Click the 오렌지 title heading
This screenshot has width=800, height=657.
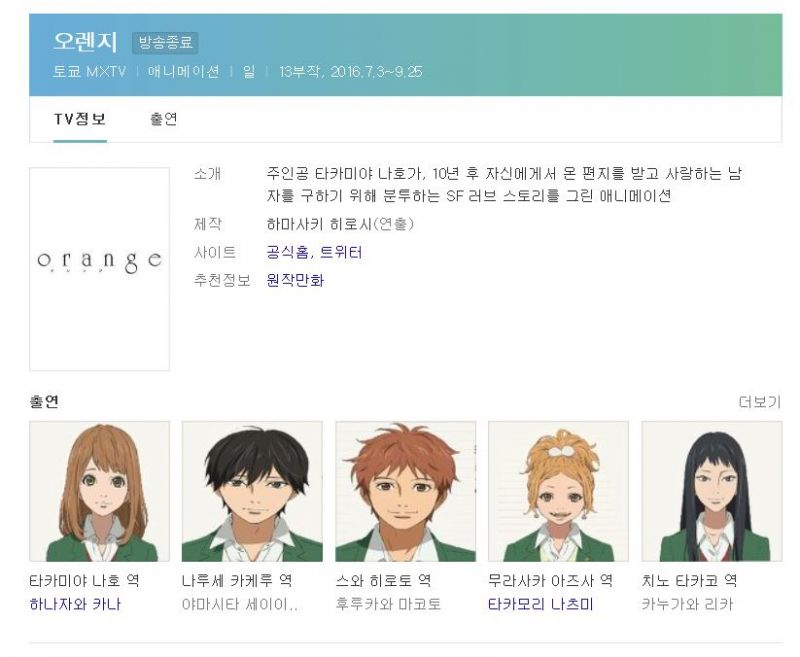click(85, 42)
